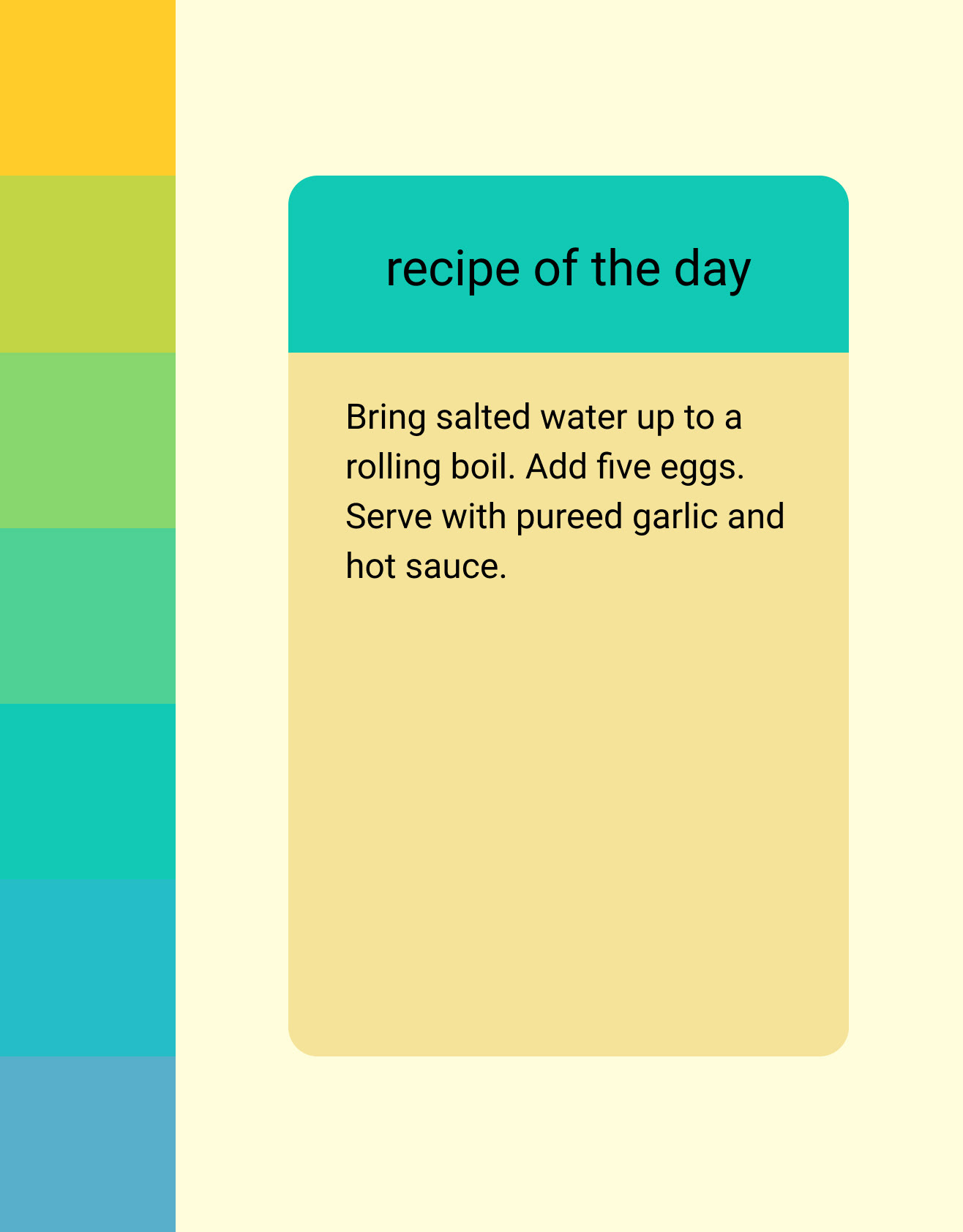Click cream background below the recipe card
The image size is (963, 1232).
pos(569,1144)
